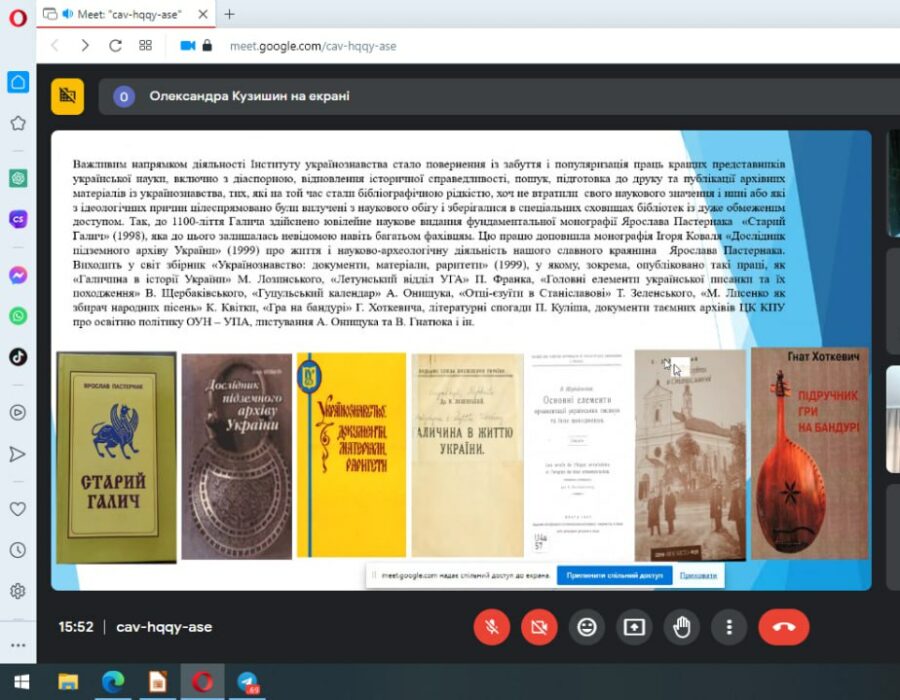Raise your hand in the meeting
The height and width of the screenshot is (700, 900).
682,627
